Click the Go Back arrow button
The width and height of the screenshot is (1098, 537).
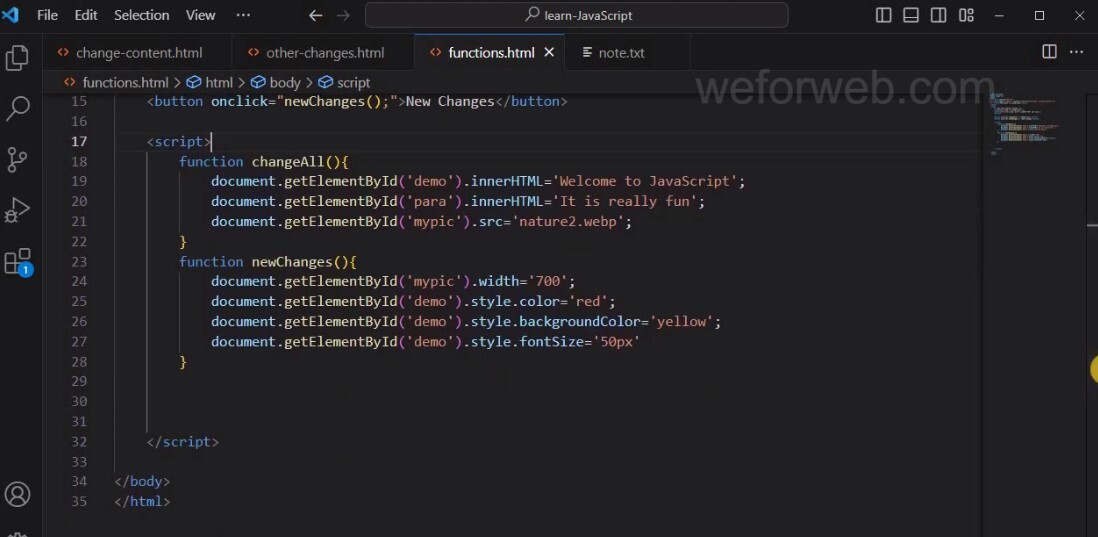click(x=316, y=15)
